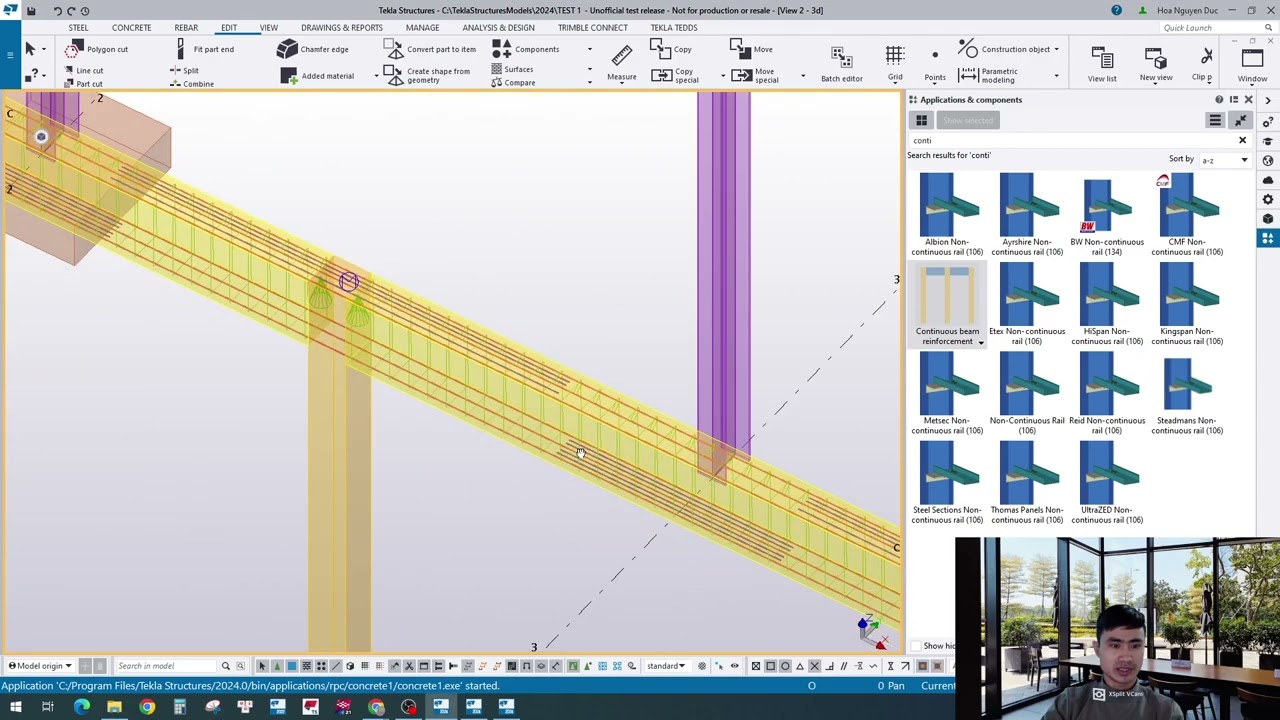Select the Chamfer edge tool
This screenshot has height=720, width=1280.
coord(313,49)
